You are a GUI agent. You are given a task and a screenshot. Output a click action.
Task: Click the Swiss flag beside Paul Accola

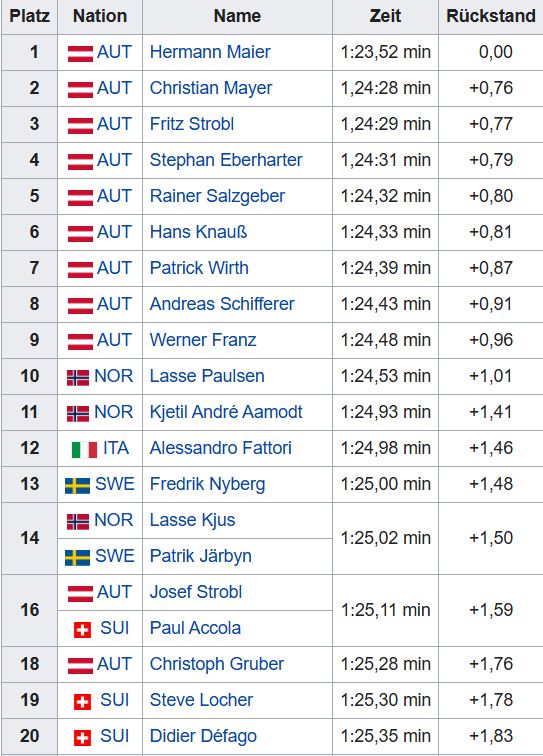tap(82, 629)
